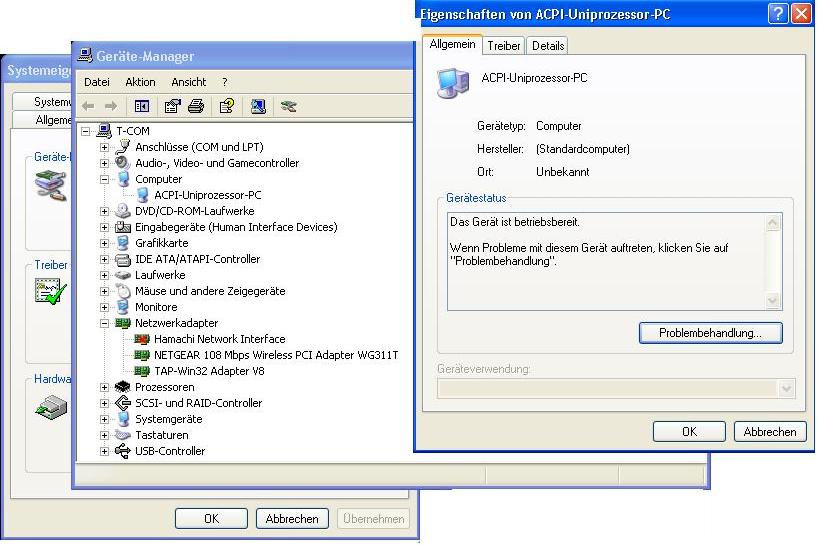
Task: Click the rightmost toolbar icon in Geräte-Manager
Action: tap(289, 106)
